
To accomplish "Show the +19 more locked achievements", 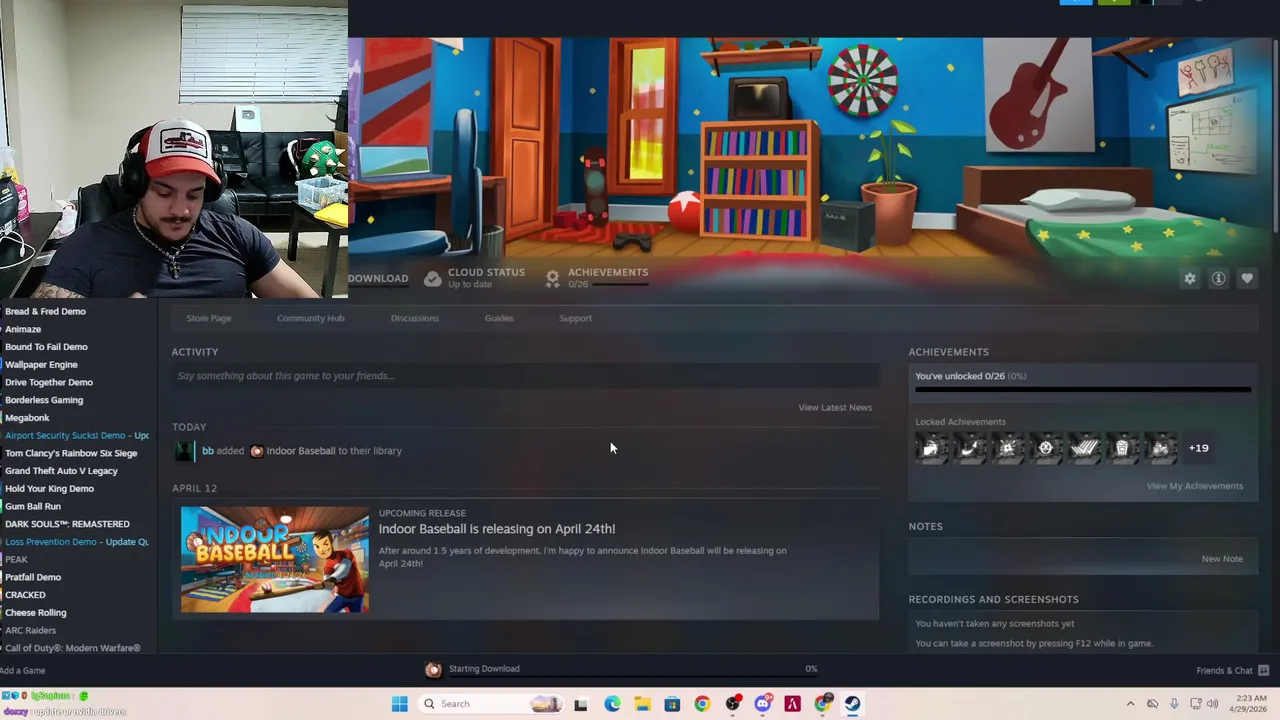I will (x=1198, y=448).
